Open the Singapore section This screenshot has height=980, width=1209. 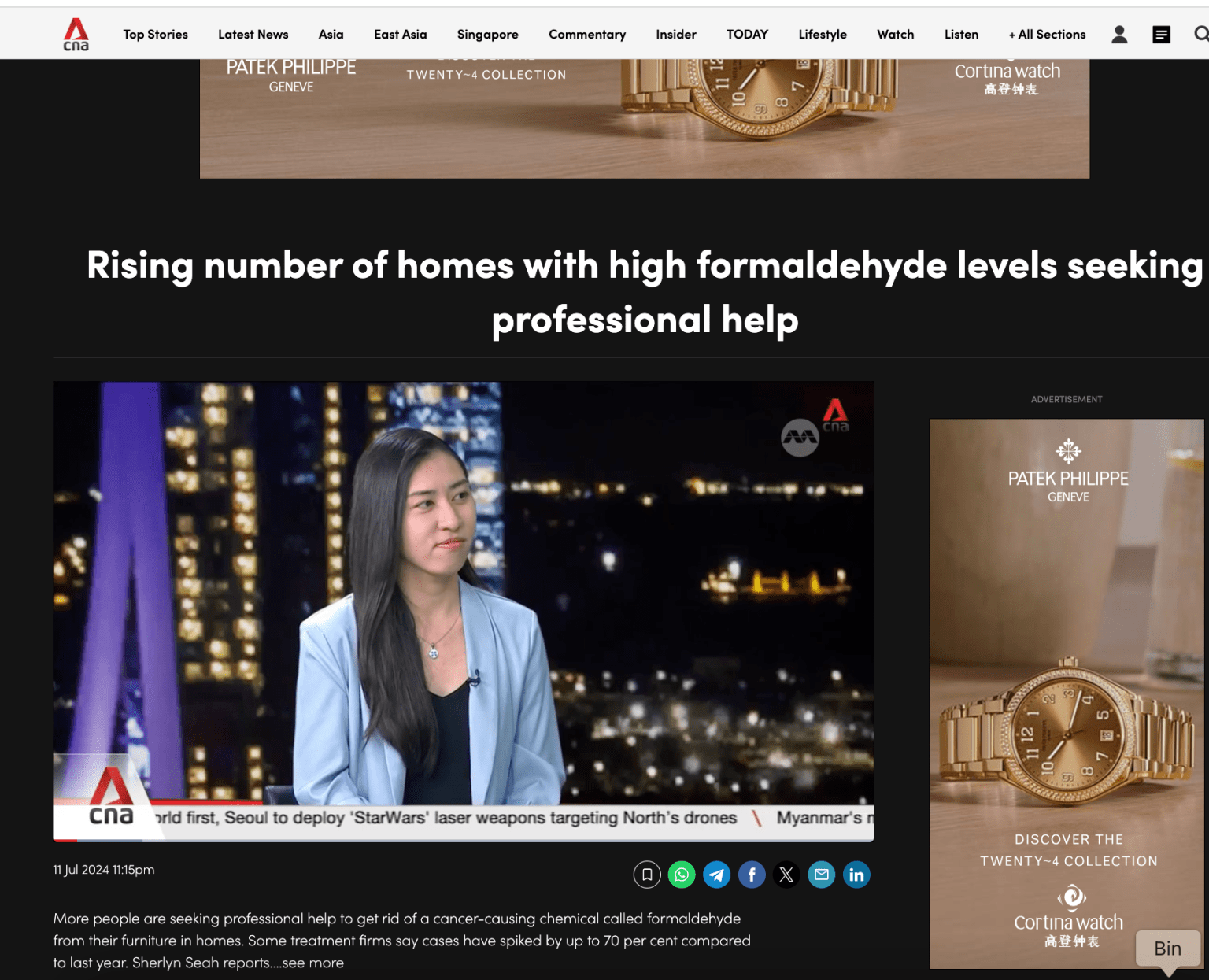(x=487, y=34)
